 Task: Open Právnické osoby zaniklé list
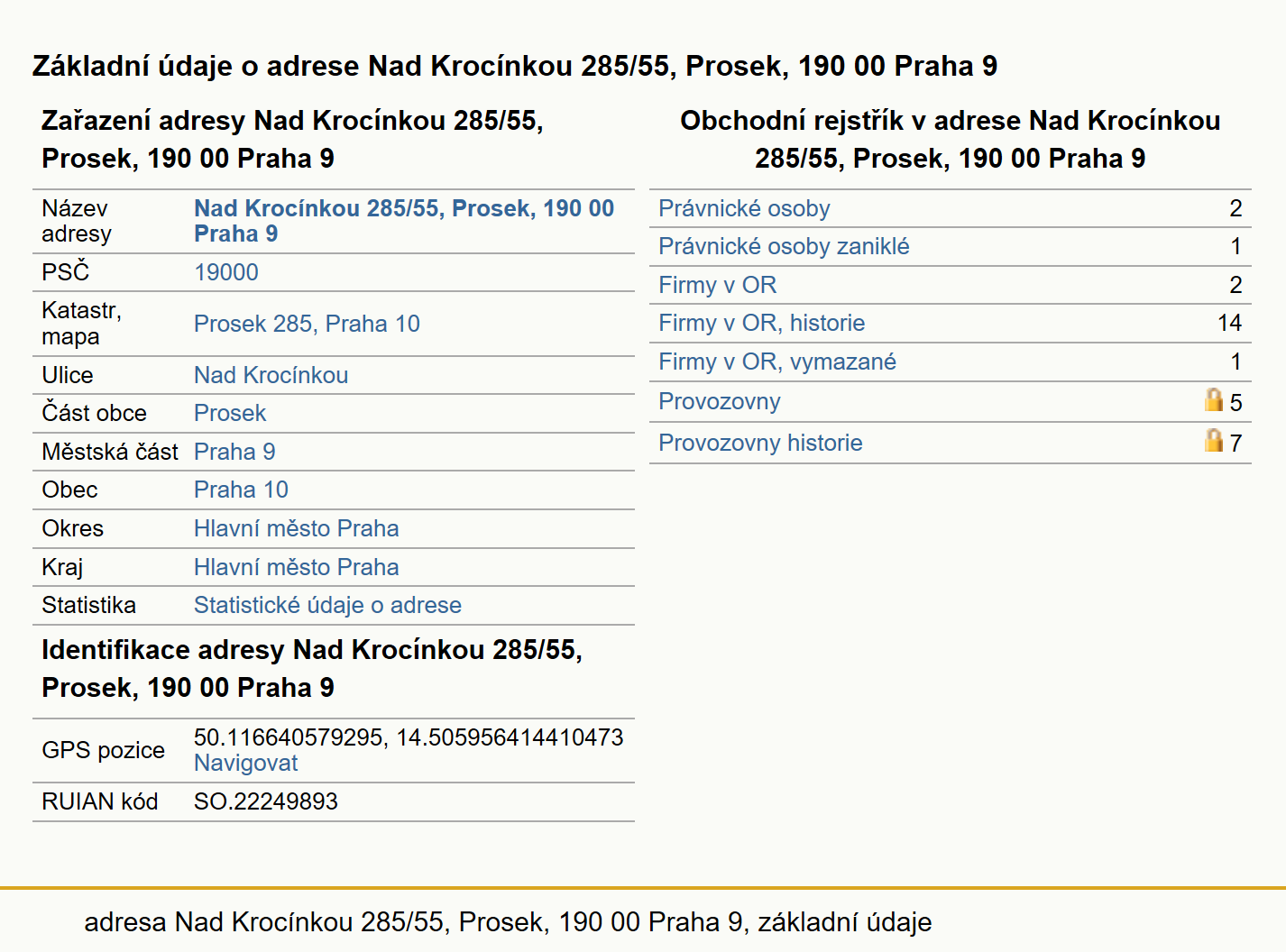pos(784,246)
